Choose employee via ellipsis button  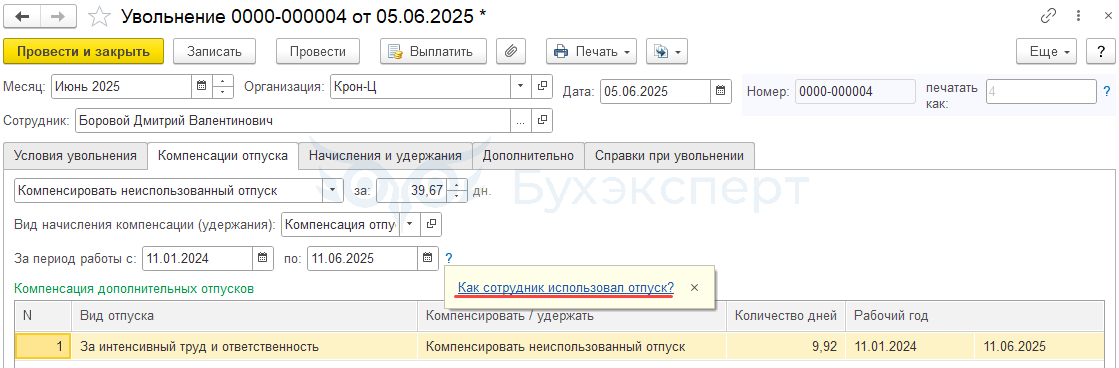520,121
